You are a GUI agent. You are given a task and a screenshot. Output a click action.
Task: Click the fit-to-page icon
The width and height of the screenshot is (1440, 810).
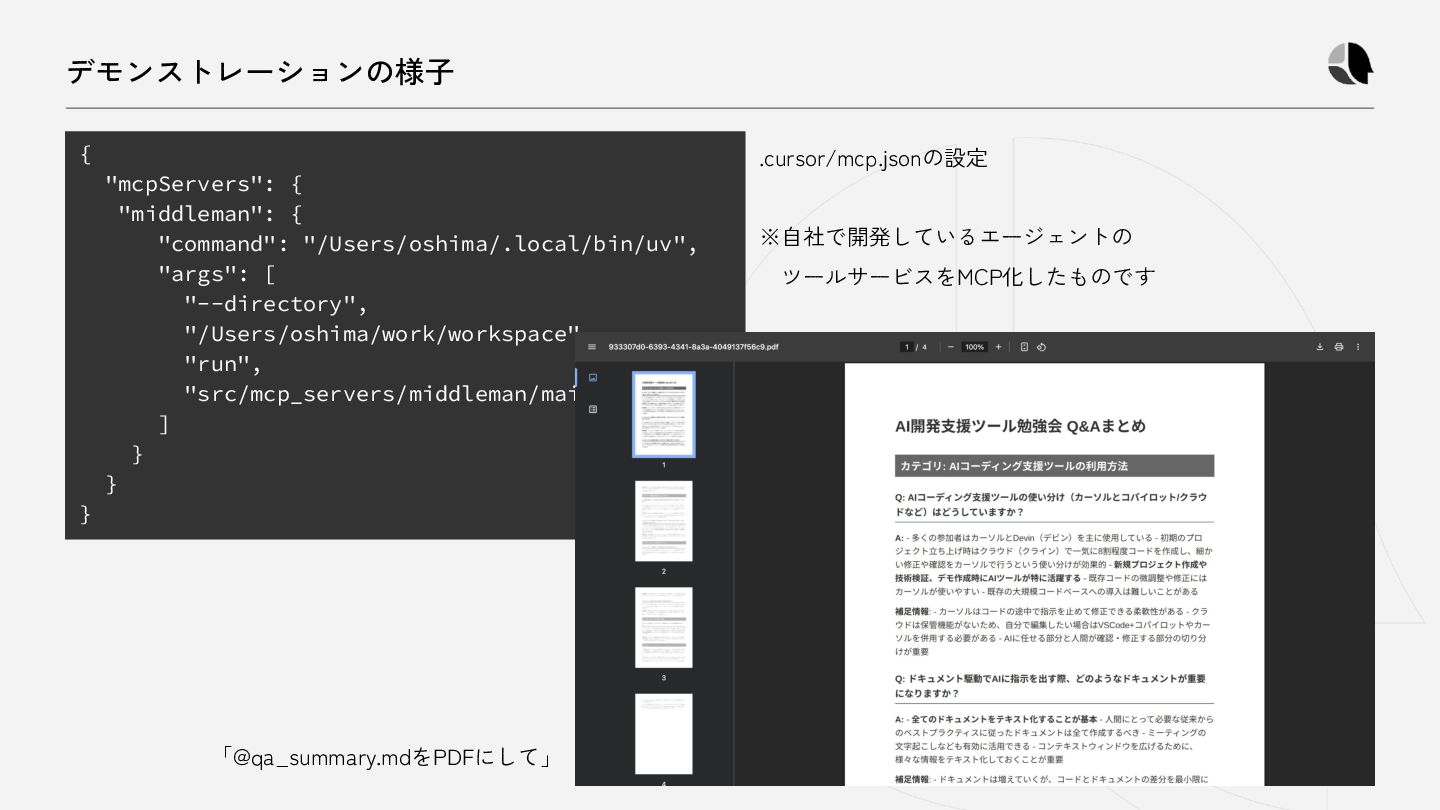tap(1025, 347)
